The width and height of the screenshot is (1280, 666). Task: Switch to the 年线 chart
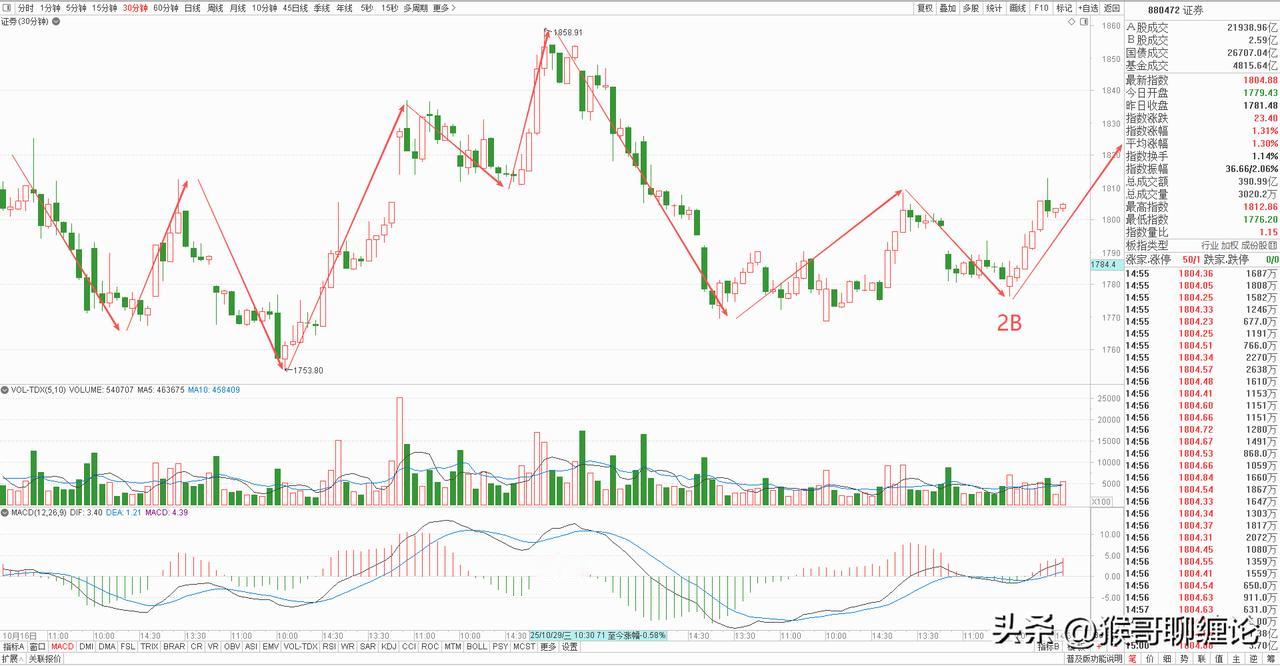345,7
